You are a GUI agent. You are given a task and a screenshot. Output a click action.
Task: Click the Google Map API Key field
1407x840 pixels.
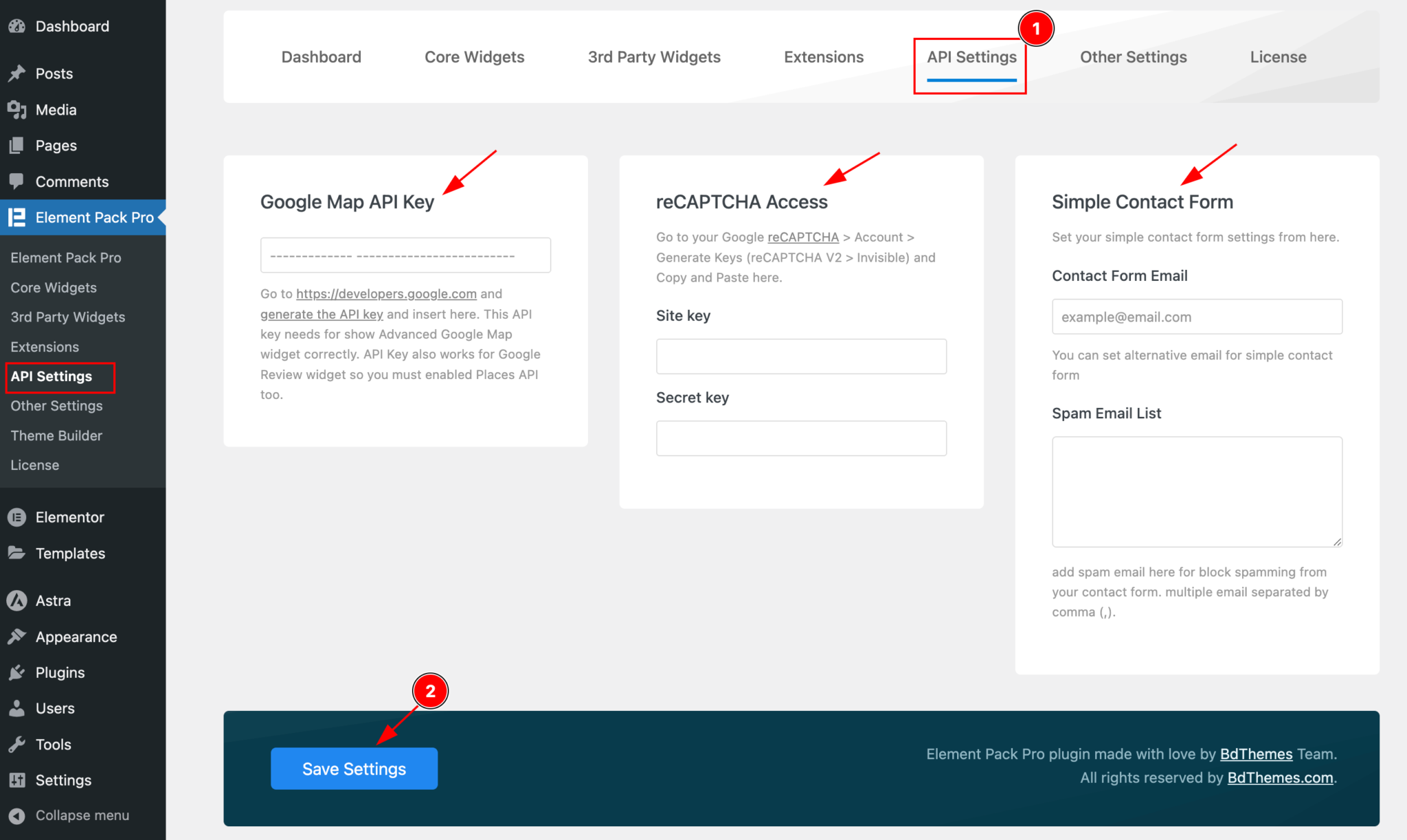pyautogui.click(x=405, y=256)
